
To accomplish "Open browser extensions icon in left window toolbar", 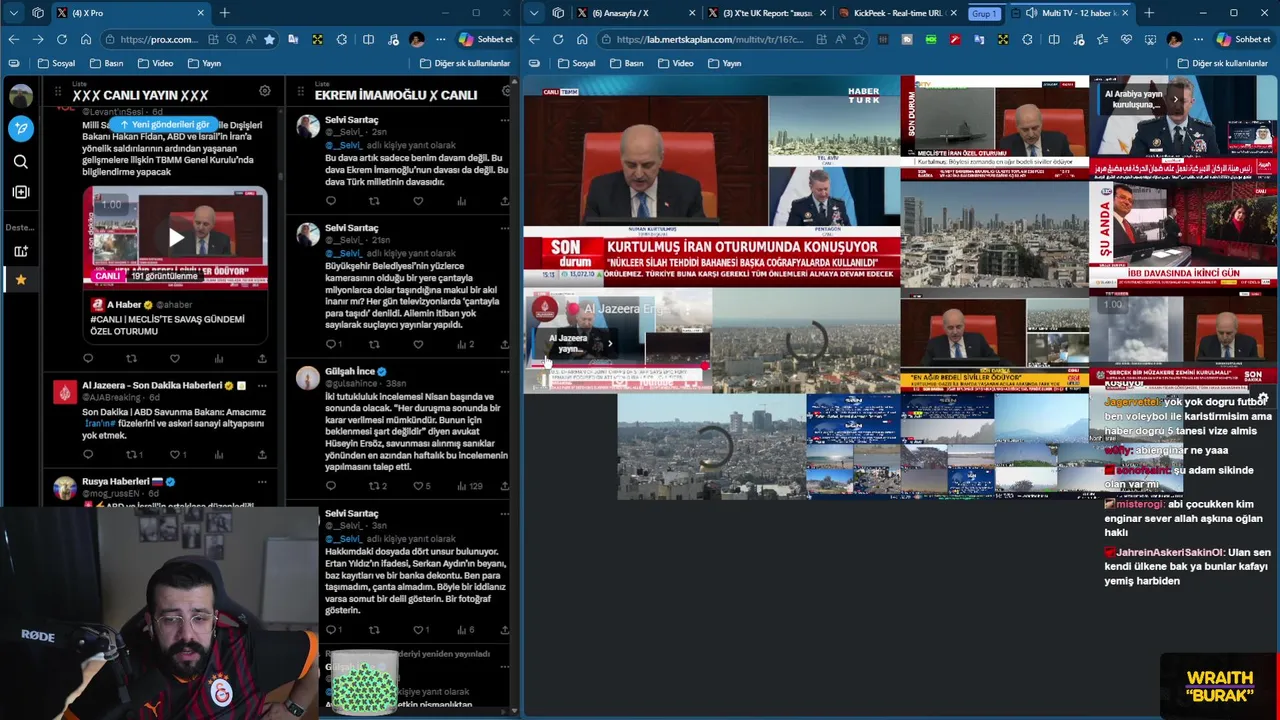I will (342, 39).
